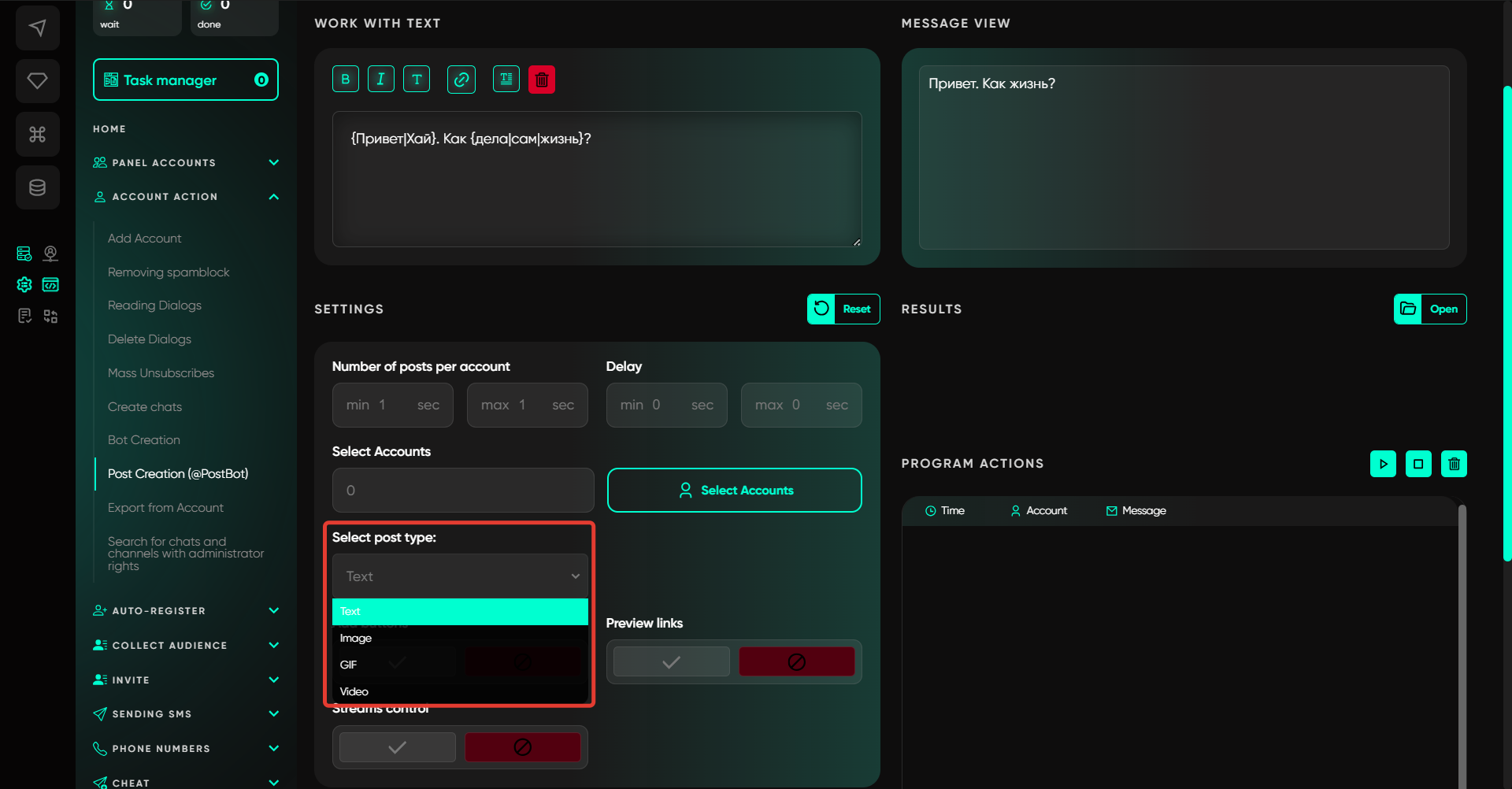Open Removing spamblock menu item
This screenshot has height=789, width=1512.
(x=169, y=272)
